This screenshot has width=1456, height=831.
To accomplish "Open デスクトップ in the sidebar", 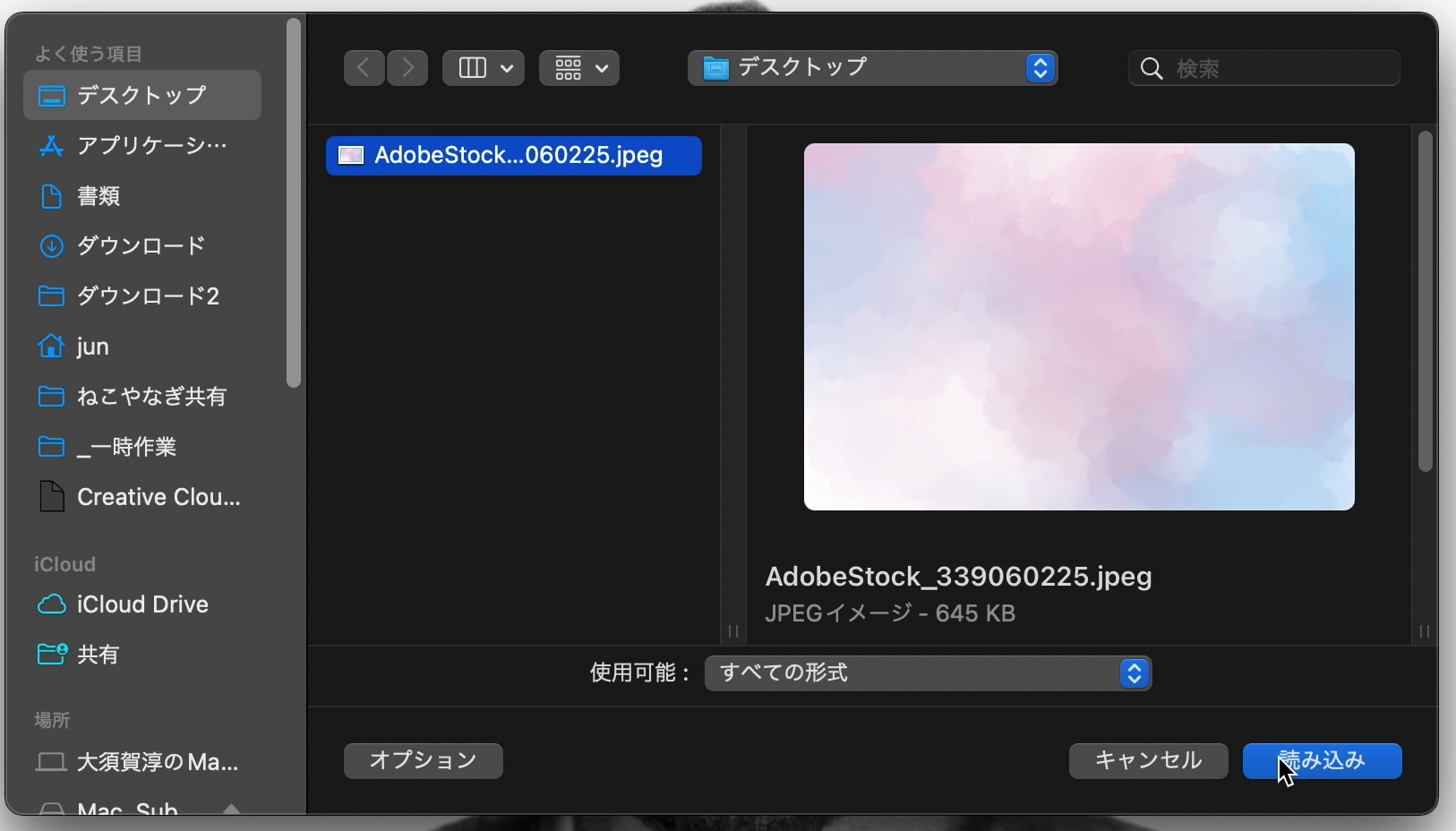I will (142, 95).
